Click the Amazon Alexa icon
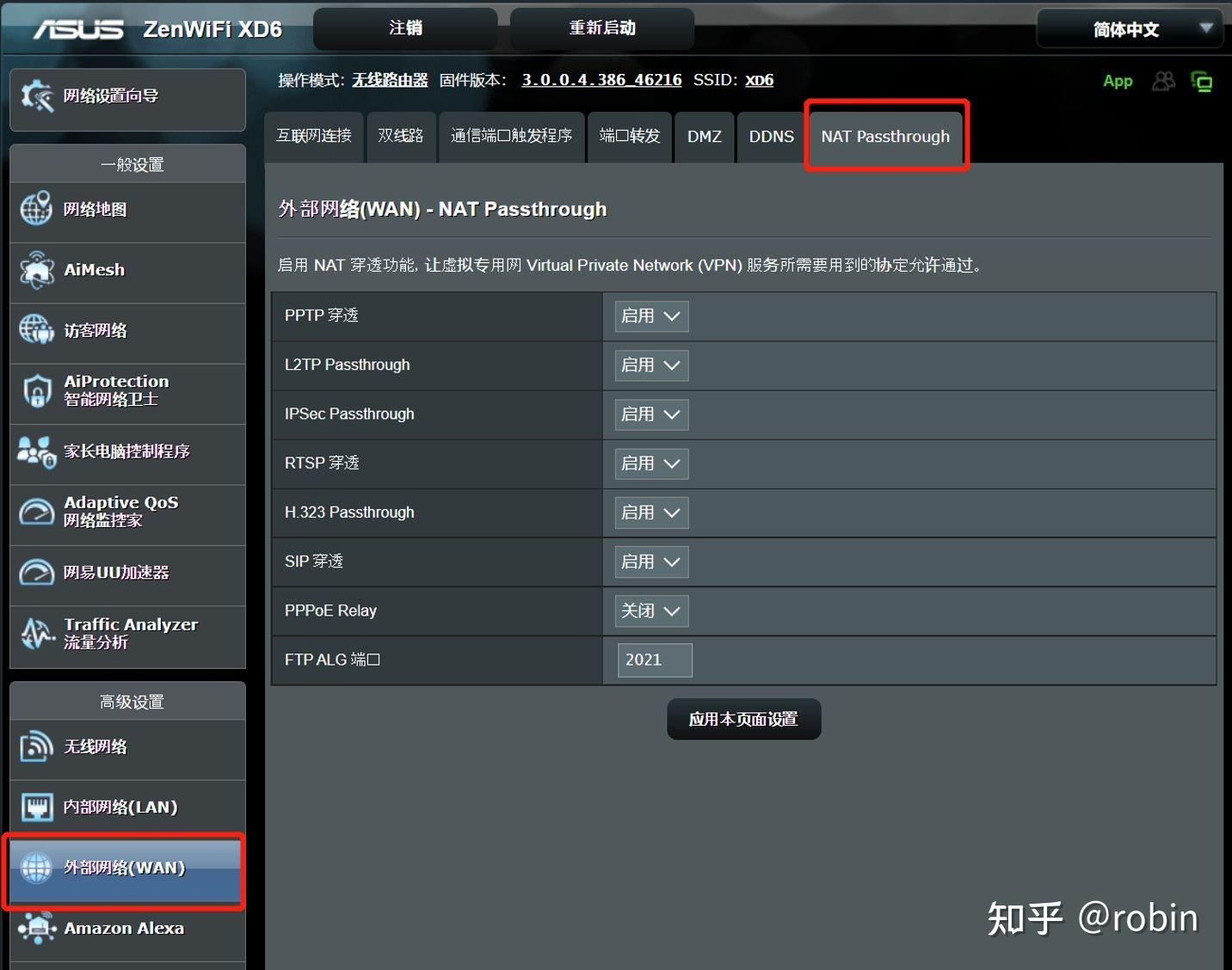1232x970 pixels. 36,928
